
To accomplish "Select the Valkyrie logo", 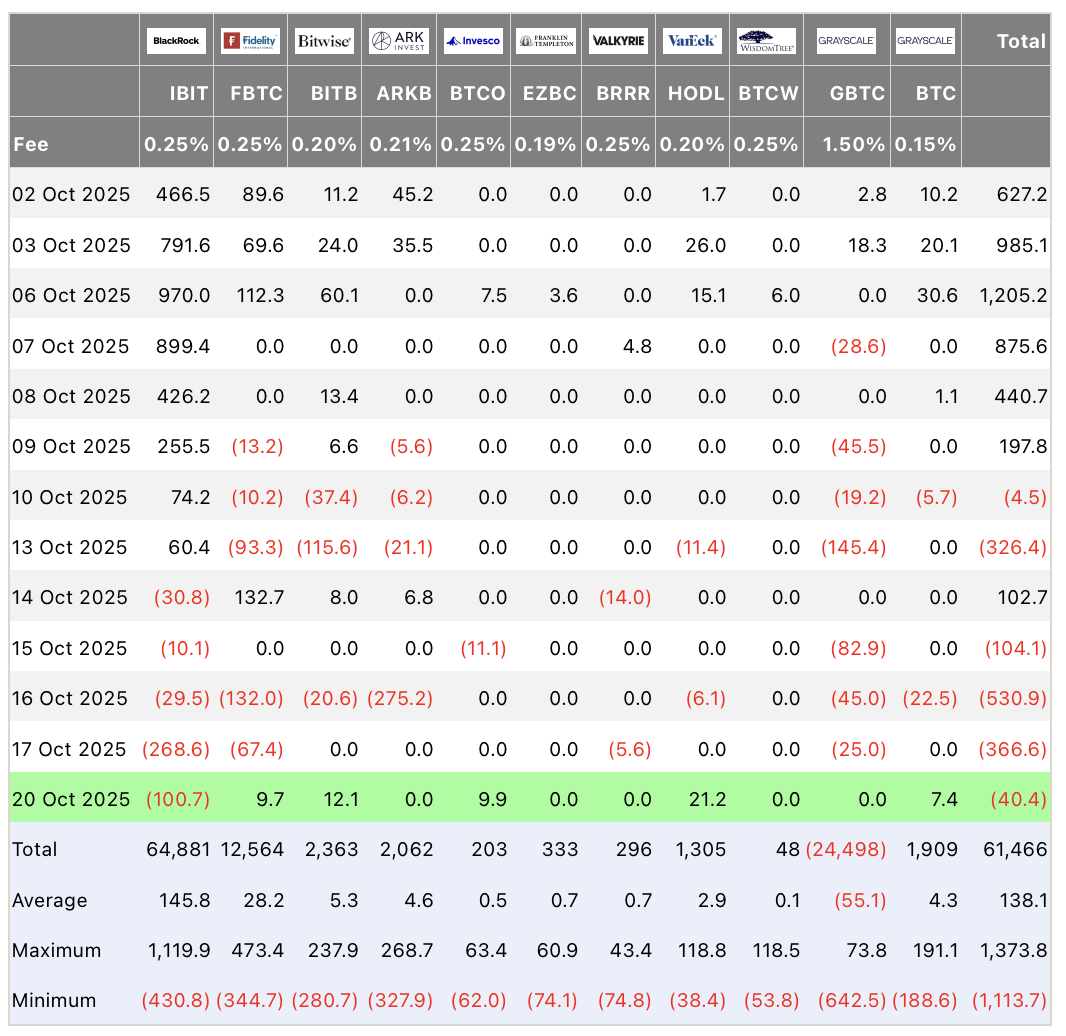I will click(619, 41).
